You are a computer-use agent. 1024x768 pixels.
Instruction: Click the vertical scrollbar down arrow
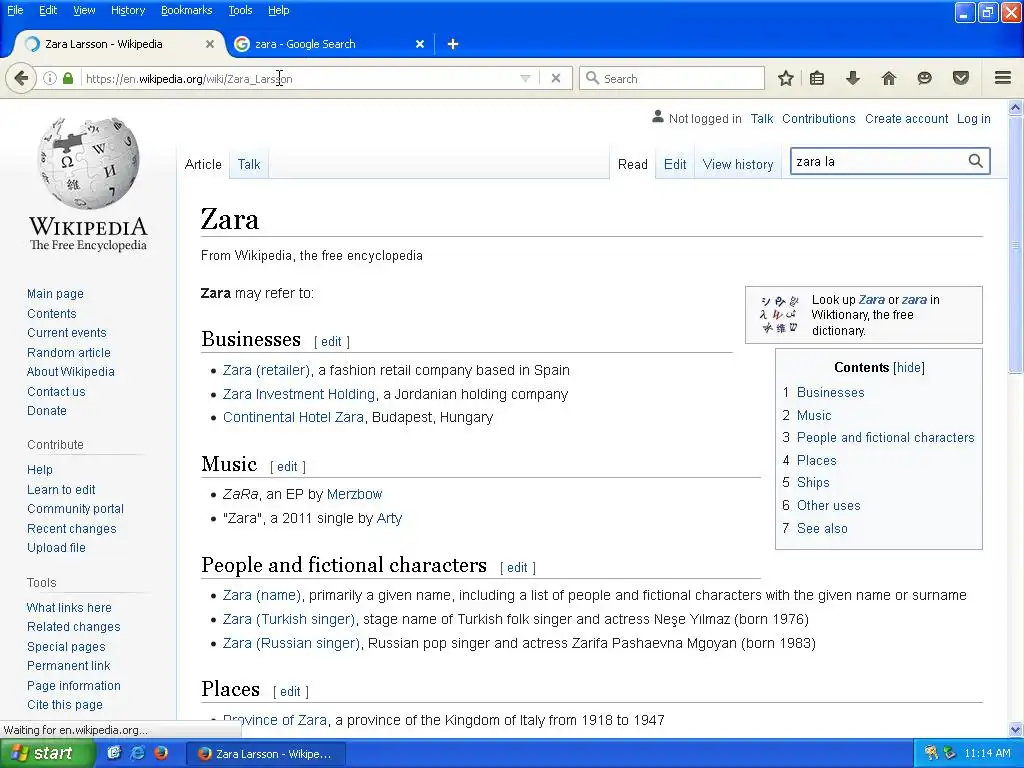1016,729
